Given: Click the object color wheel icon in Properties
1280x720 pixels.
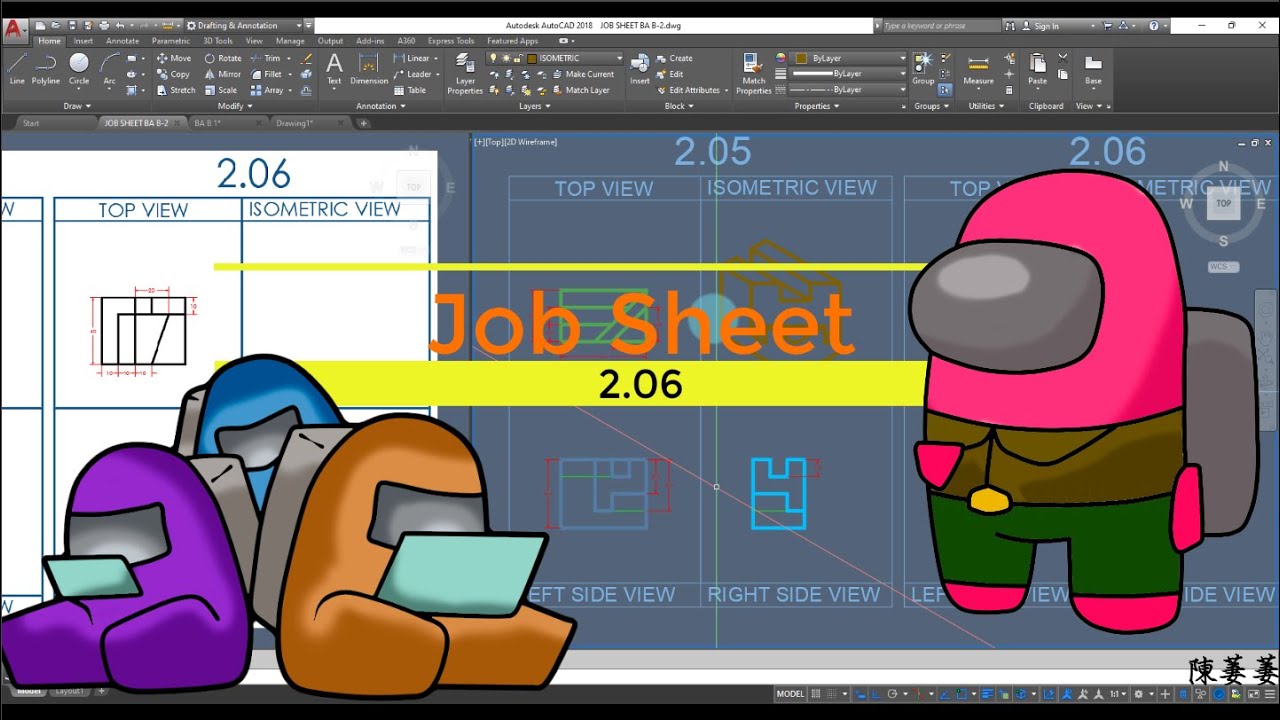Looking at the screenshot, I should point(781,58).
